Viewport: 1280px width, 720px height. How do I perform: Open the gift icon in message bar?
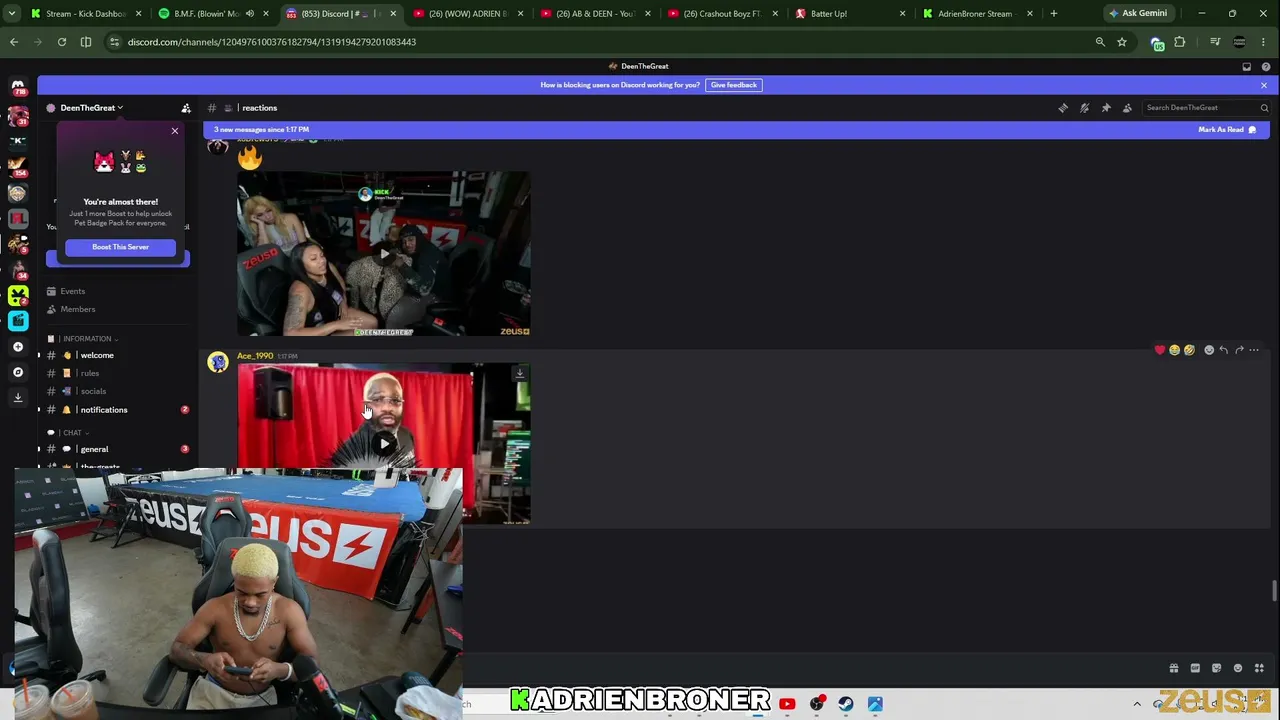(1174, 668)
